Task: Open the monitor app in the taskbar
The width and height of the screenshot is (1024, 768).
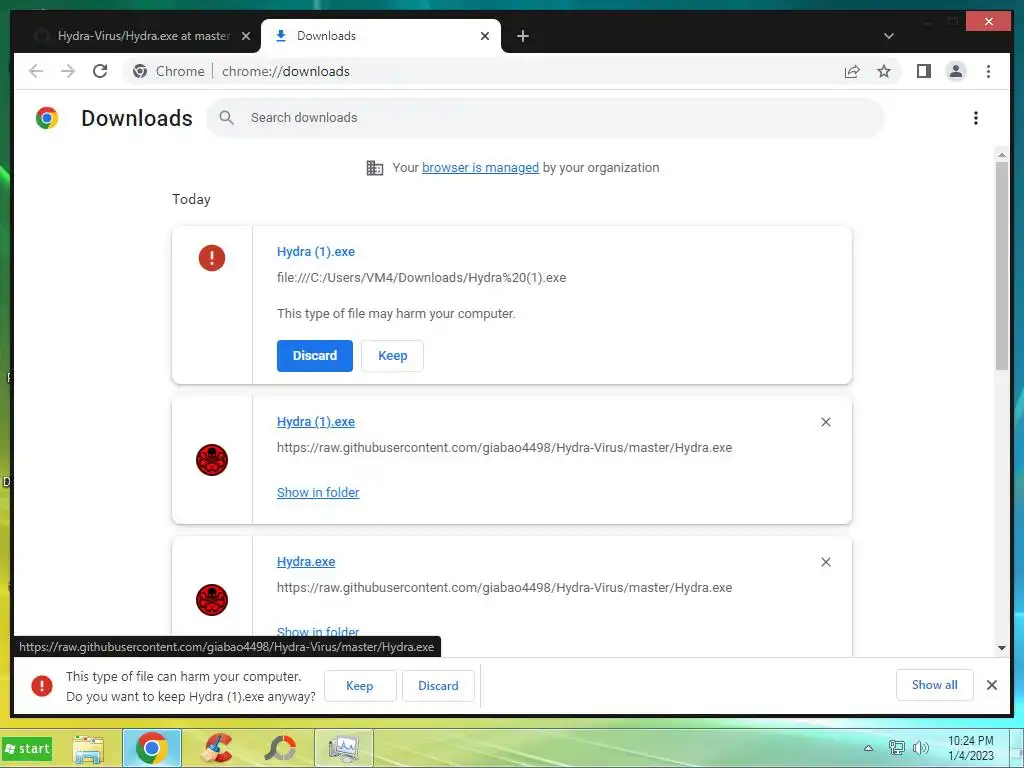Action: click(344, 748)
